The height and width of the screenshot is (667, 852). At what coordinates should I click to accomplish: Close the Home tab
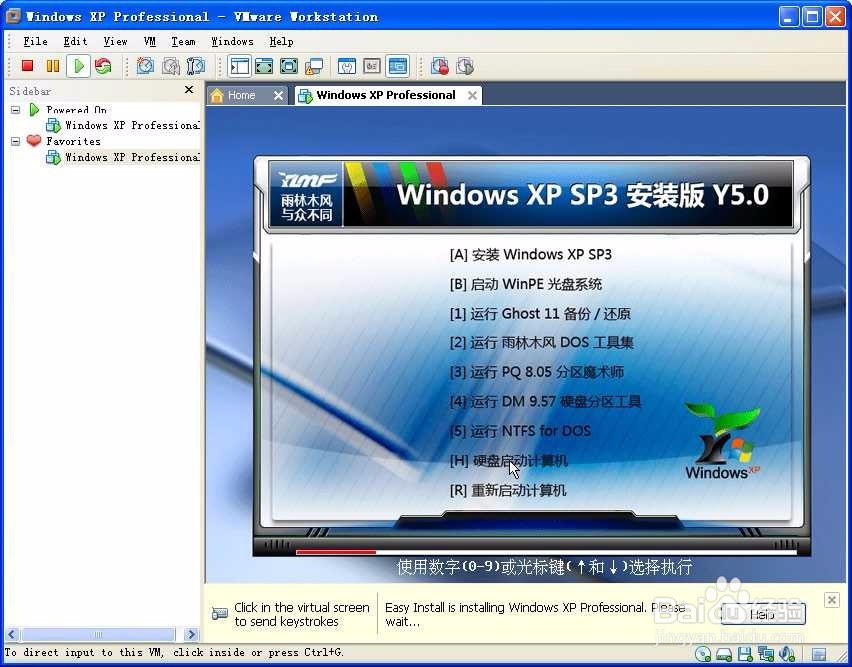click(278, 96)
